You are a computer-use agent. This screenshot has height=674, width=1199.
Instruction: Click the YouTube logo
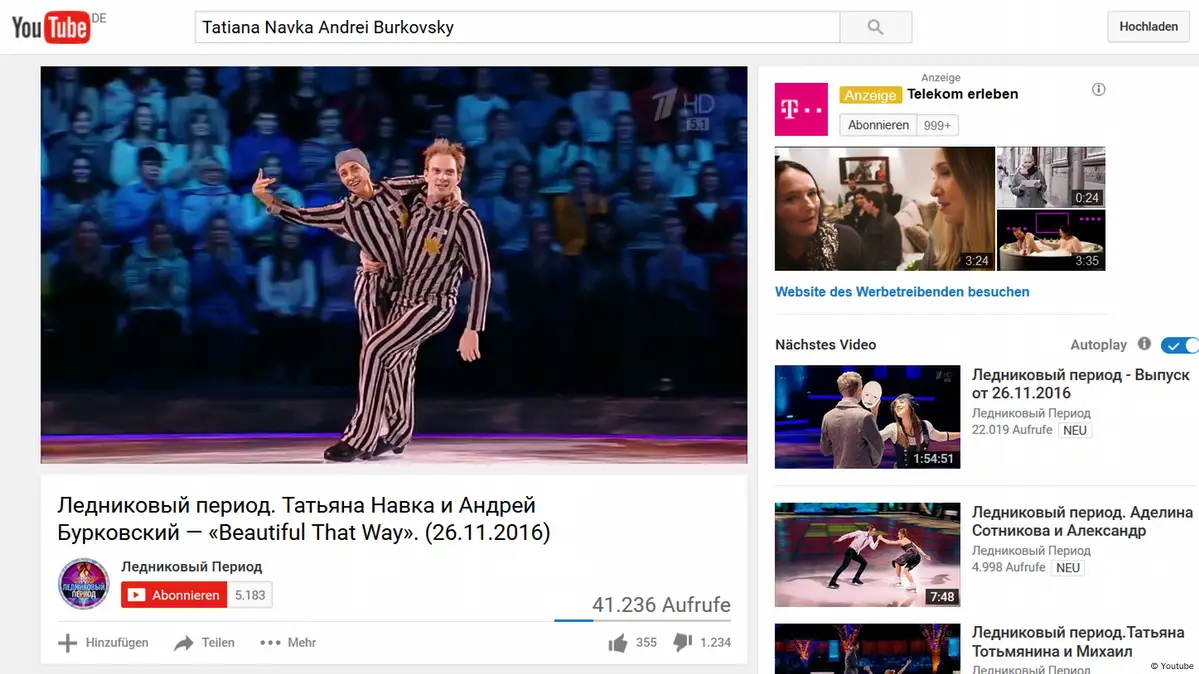pos(52,27)
